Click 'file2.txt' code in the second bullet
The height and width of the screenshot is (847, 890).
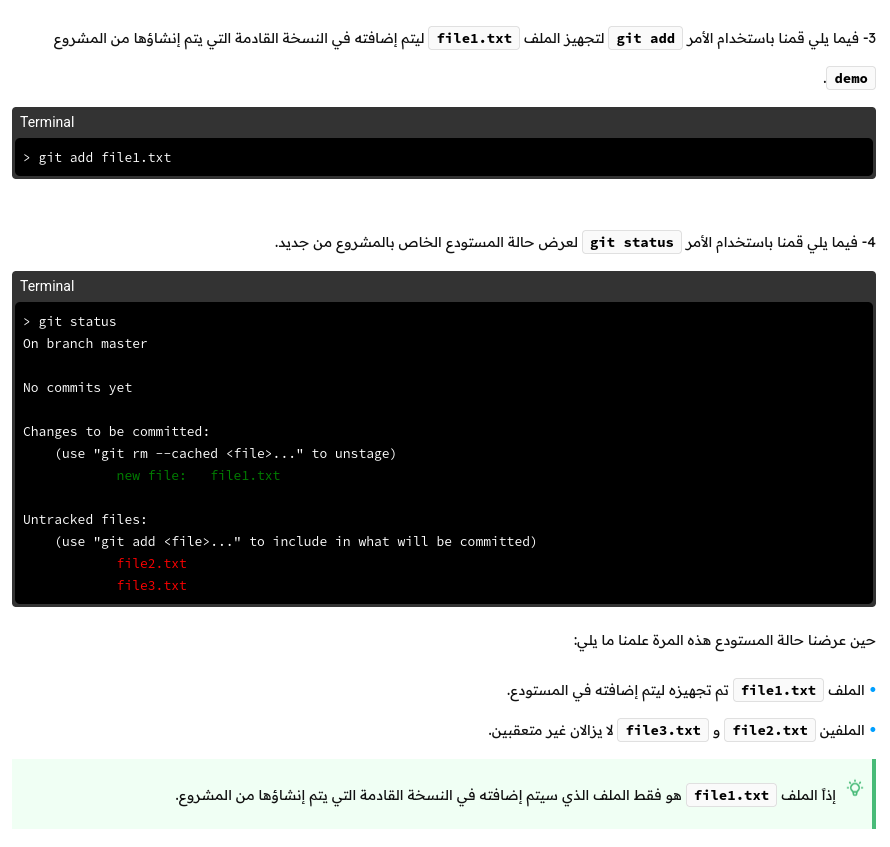click(x=770, y=730)
